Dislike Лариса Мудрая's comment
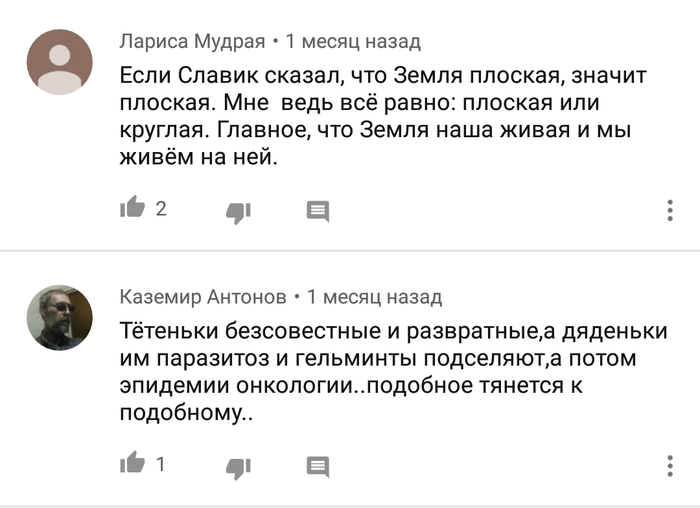This screenshot has width=700, height=508. point(238,210)
